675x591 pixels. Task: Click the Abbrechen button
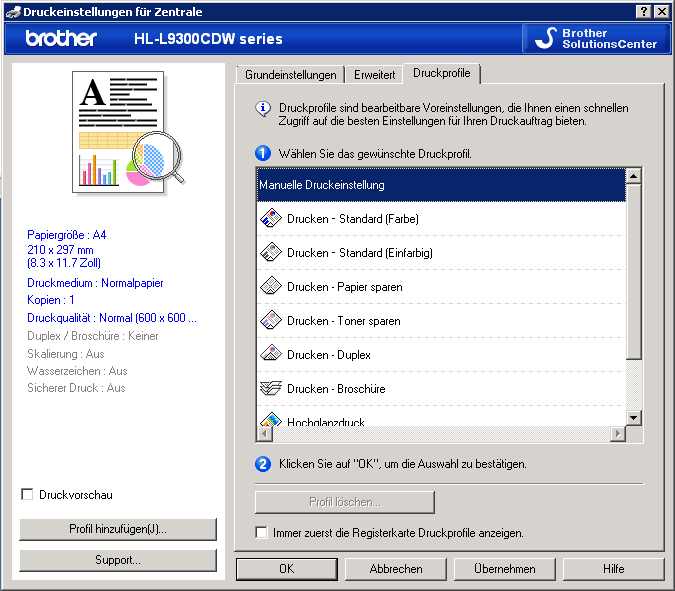point(396,569)
